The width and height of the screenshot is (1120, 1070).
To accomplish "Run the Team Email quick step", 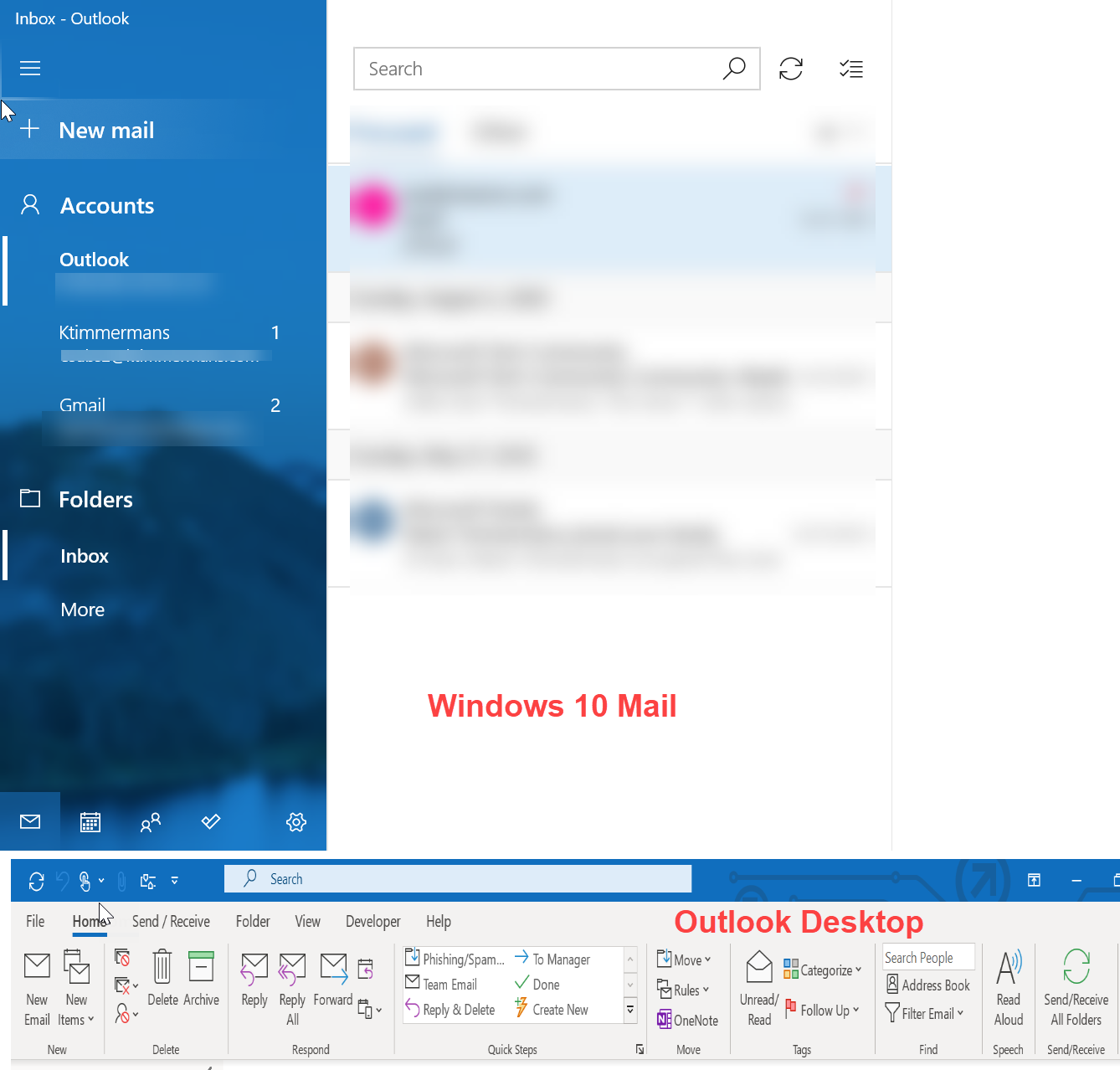I will [x=441, y=984].
